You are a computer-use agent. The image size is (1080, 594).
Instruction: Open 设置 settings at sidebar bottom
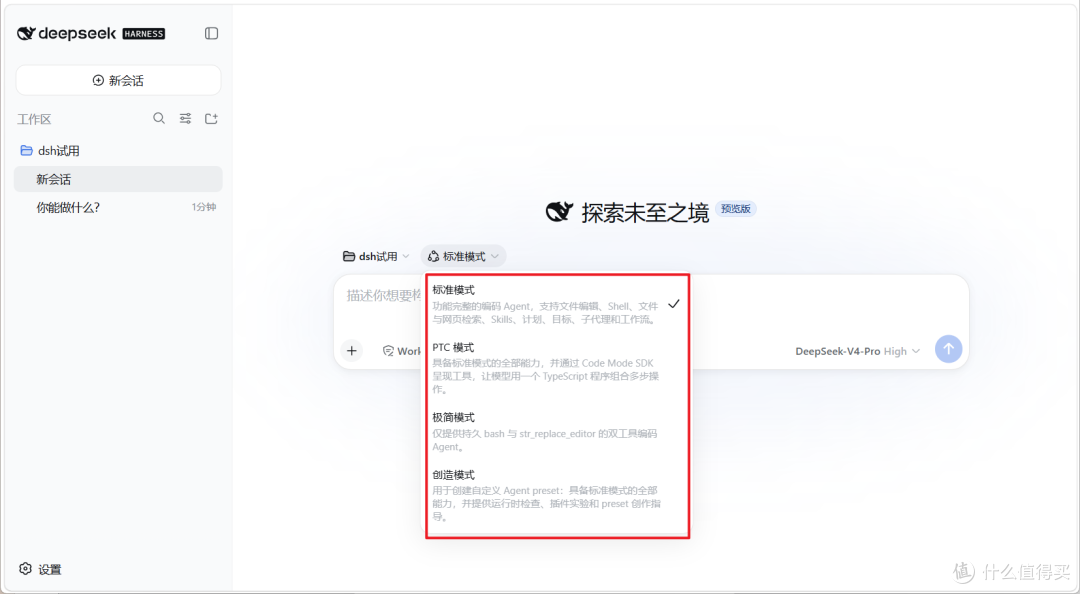click(x=41, y=569)
